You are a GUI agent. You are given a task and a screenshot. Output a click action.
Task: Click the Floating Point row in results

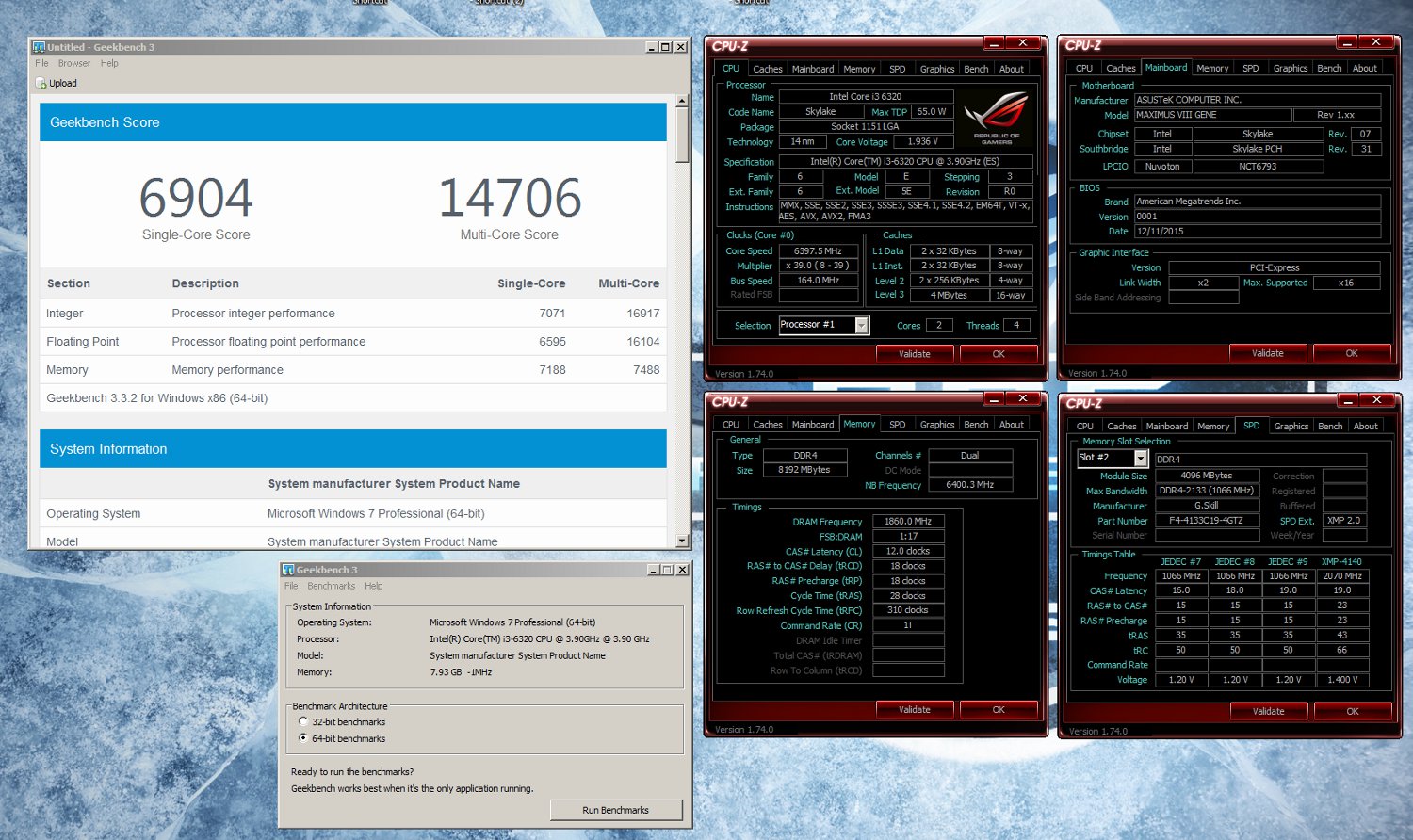353,342
